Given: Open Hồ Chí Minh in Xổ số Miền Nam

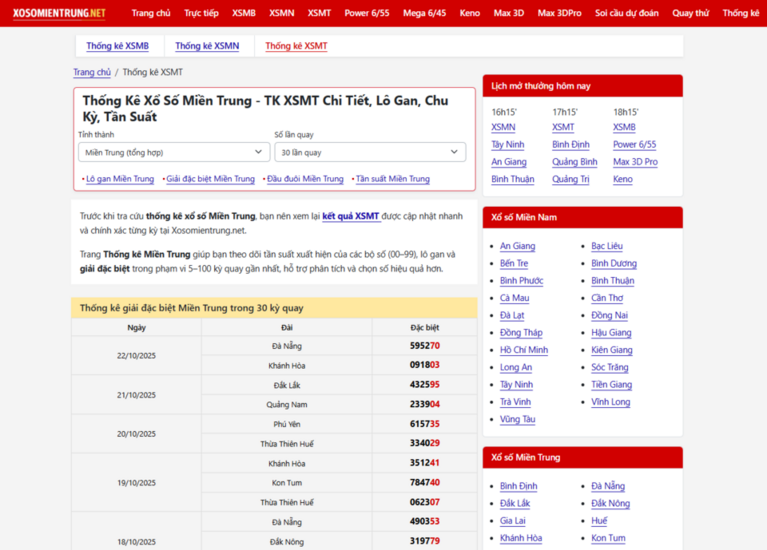Looking at the screenshot, I should (x=523, y=350).
